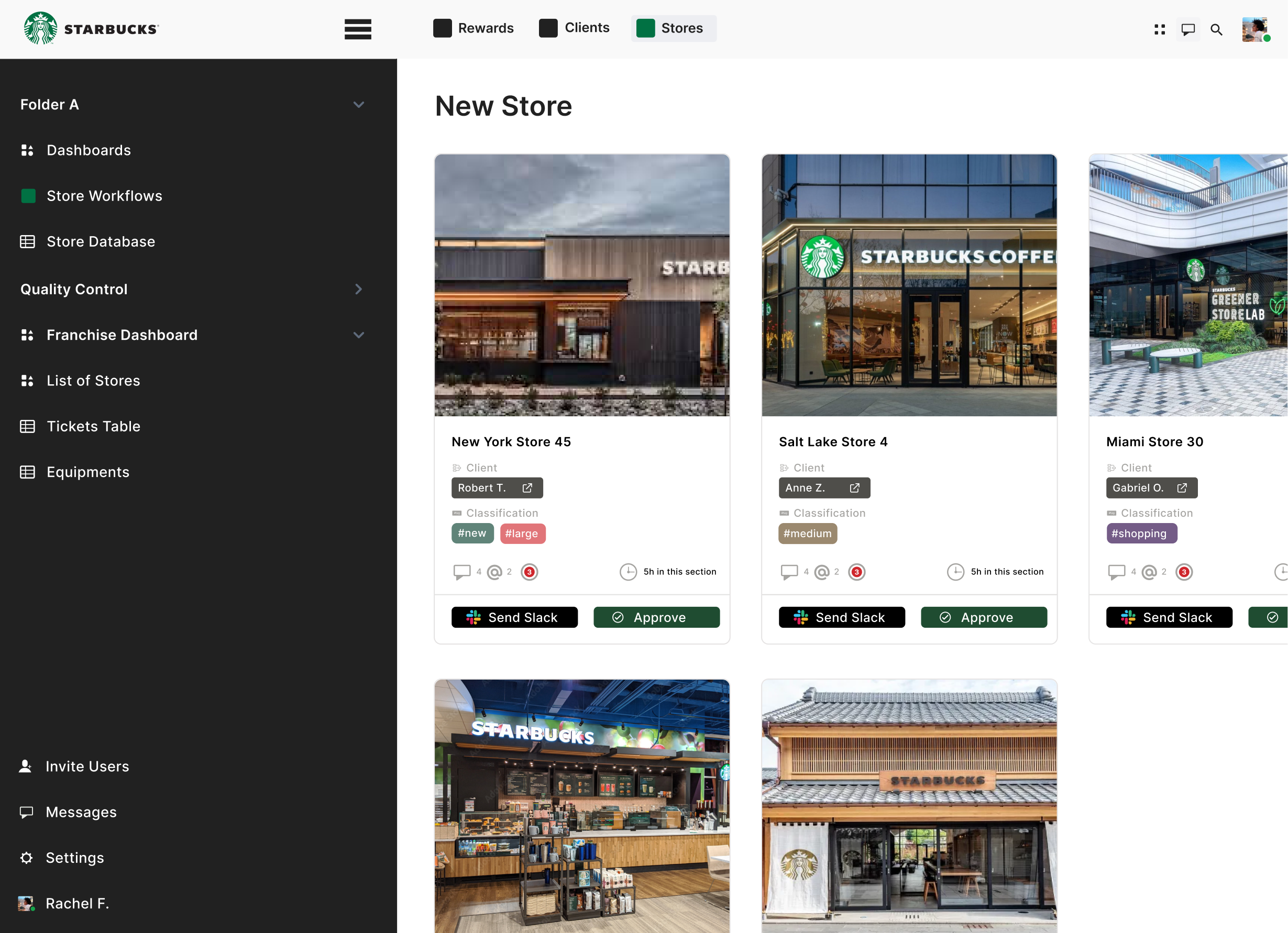The height and width of the screenshot is (933, 1288).
Task: Click the search magnifier icon
Action: (x=1216, y=29)
